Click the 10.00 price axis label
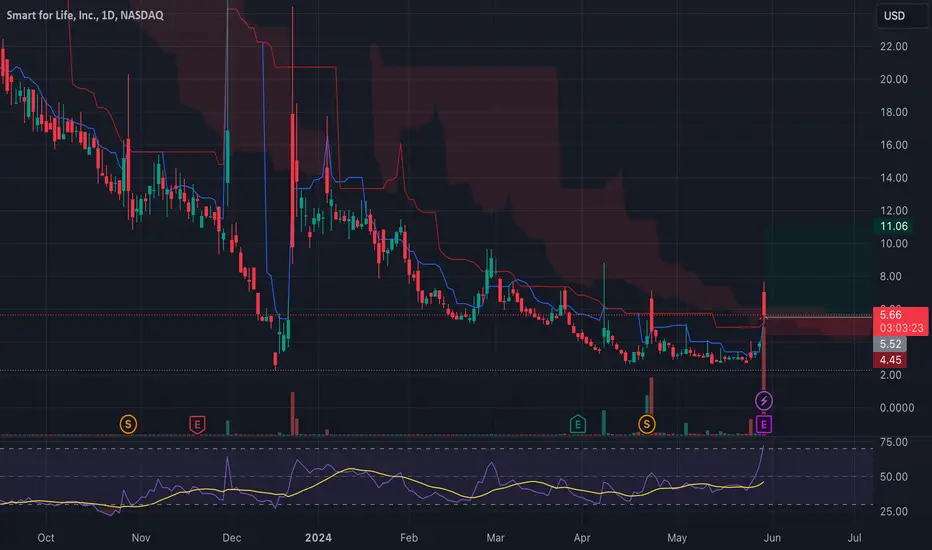 click(x=894, y=243)
